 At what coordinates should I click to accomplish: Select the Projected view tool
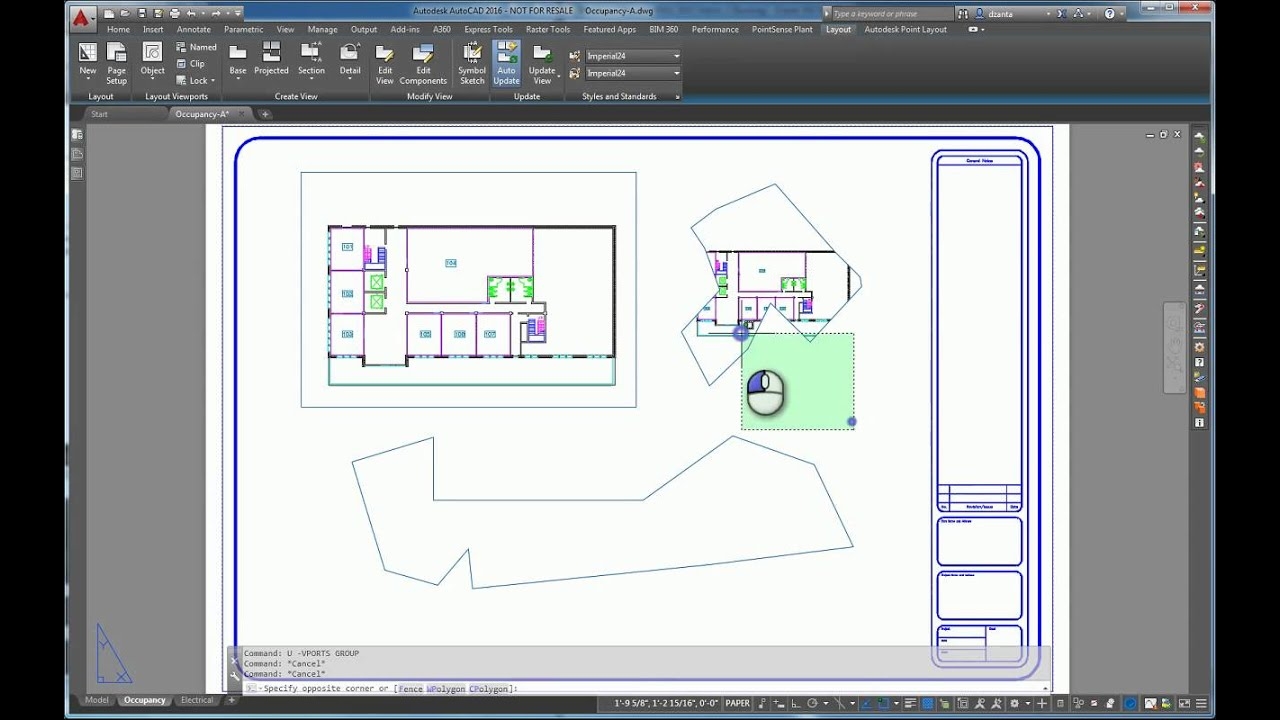pos(271,59)
